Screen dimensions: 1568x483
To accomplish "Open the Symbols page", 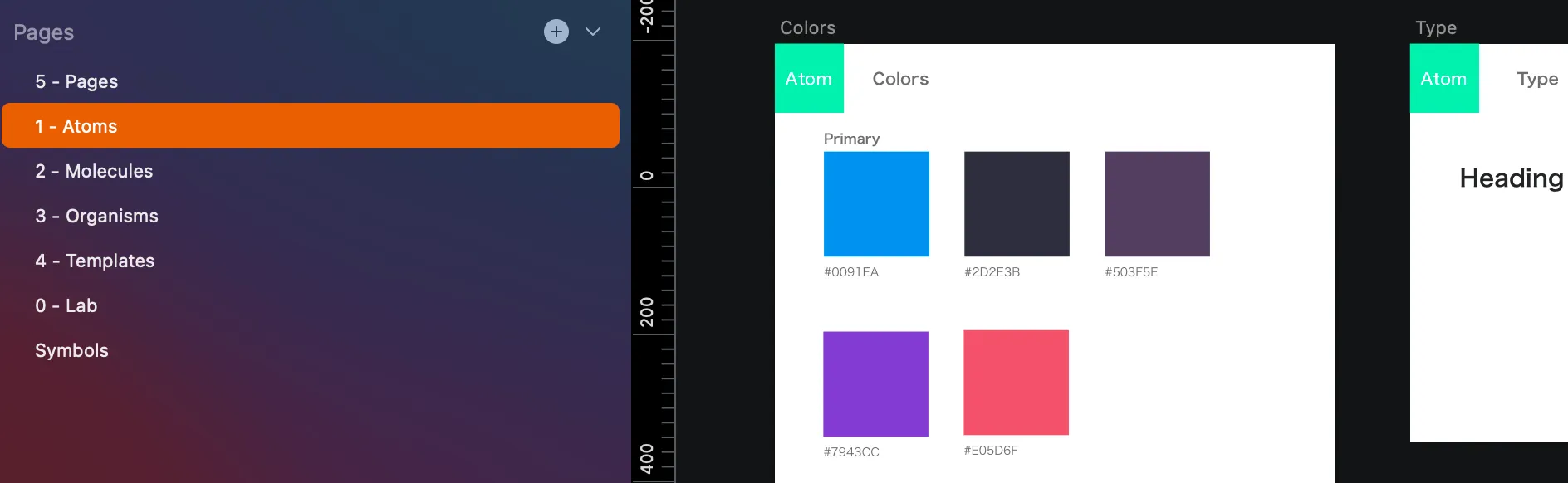I will [x=71, y=350].
